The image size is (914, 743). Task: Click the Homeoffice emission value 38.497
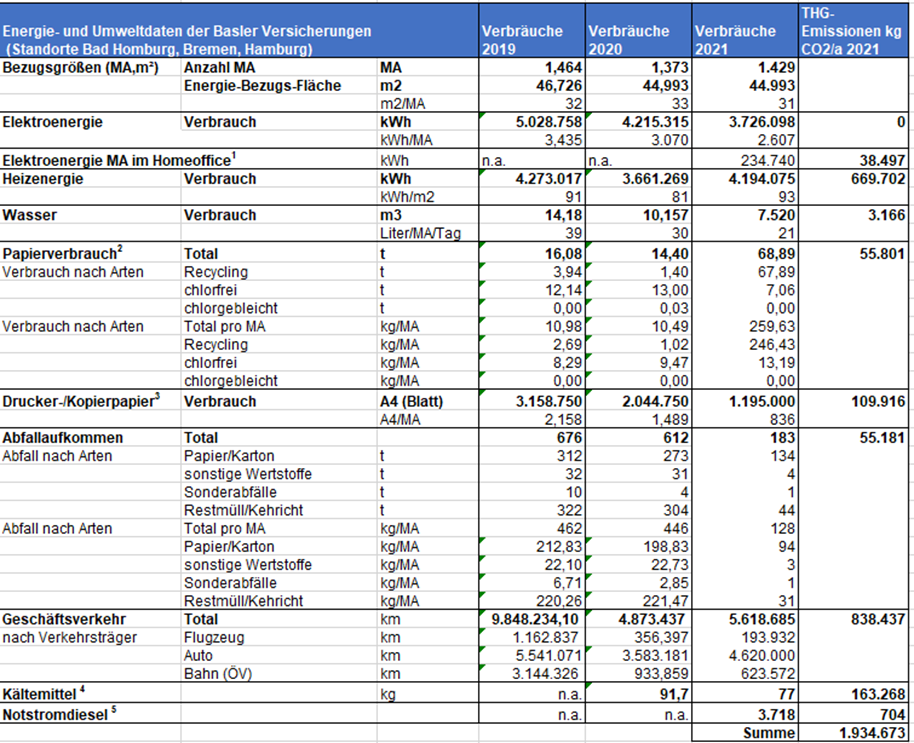click(x=883, y=160)
